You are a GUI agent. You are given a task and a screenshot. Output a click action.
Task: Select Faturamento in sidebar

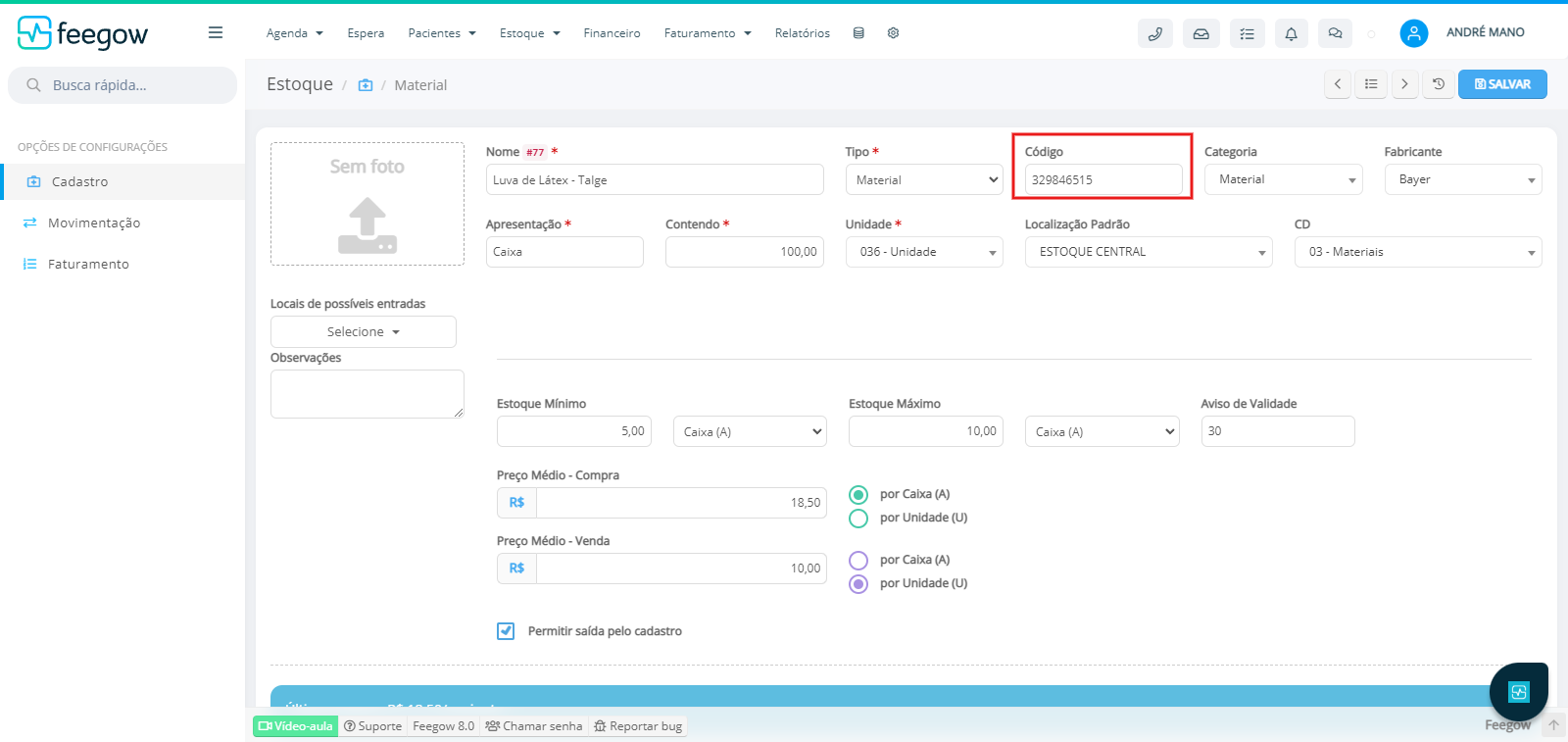[x=123, y=264]
